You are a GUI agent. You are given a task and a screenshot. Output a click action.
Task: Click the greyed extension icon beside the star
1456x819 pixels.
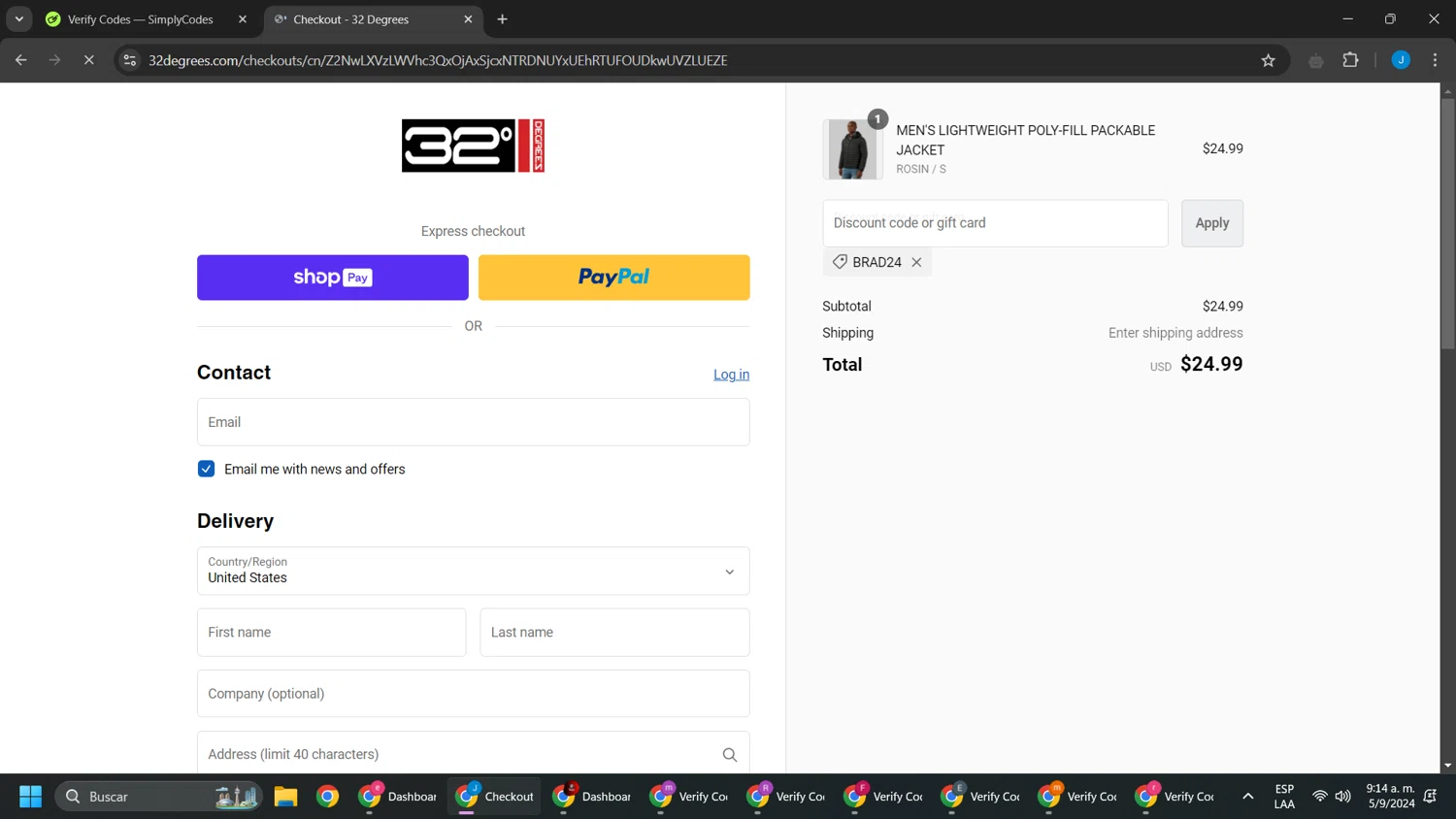1316,60
